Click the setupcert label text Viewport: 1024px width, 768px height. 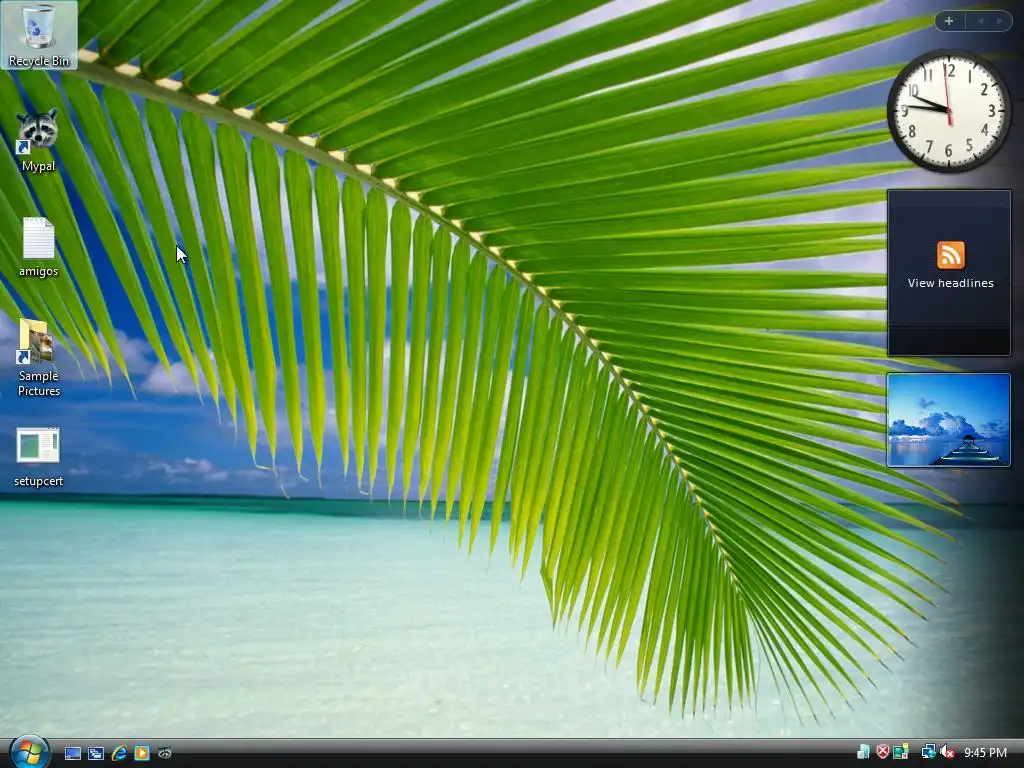39,481
